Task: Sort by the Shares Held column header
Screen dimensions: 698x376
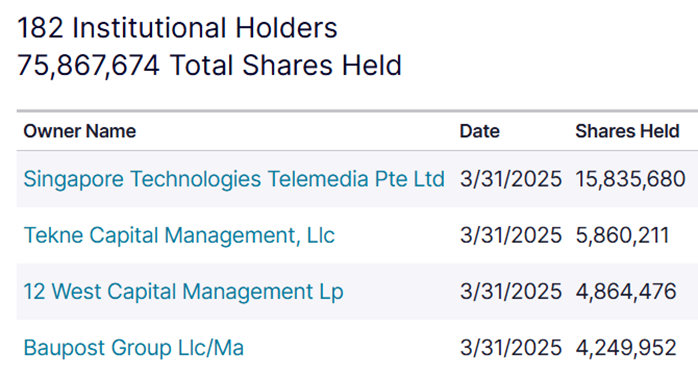Action: 627,131
